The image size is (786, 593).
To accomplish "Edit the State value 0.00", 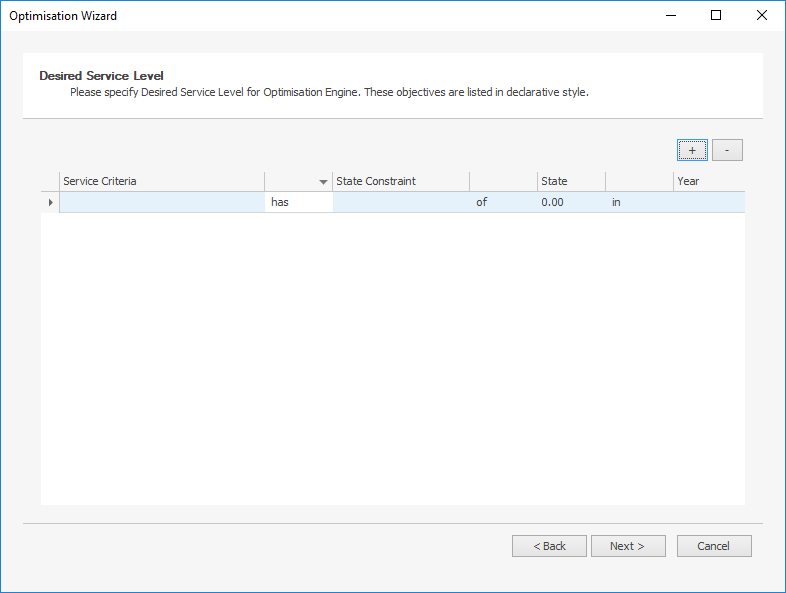I will click(571, 203).
